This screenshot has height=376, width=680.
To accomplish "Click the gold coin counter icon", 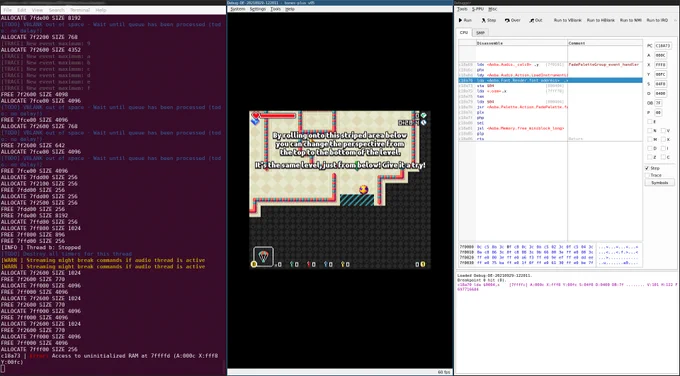I will point(423,264).
